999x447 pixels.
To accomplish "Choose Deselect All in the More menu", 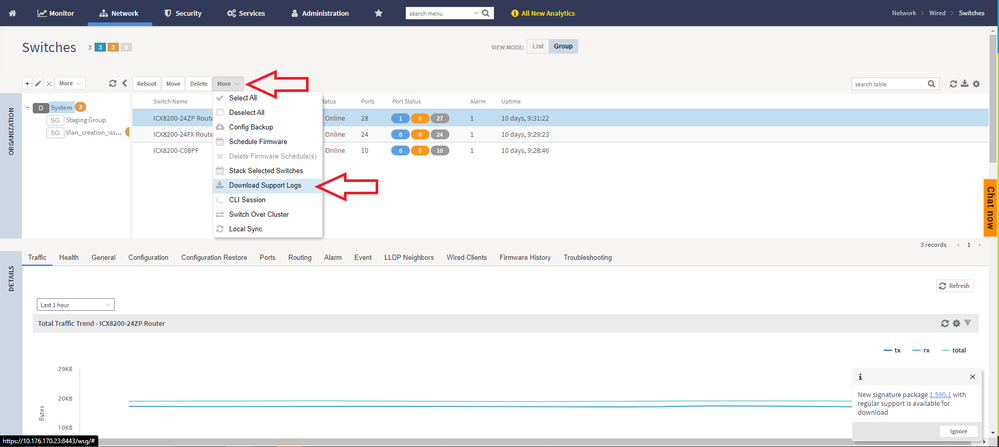I will [x=246, y=113].
